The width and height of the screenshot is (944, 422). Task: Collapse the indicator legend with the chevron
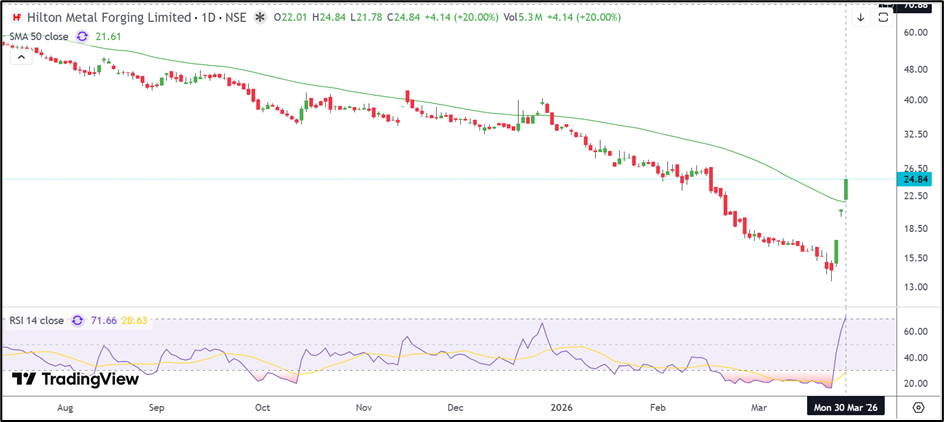(x=19, y=56)
